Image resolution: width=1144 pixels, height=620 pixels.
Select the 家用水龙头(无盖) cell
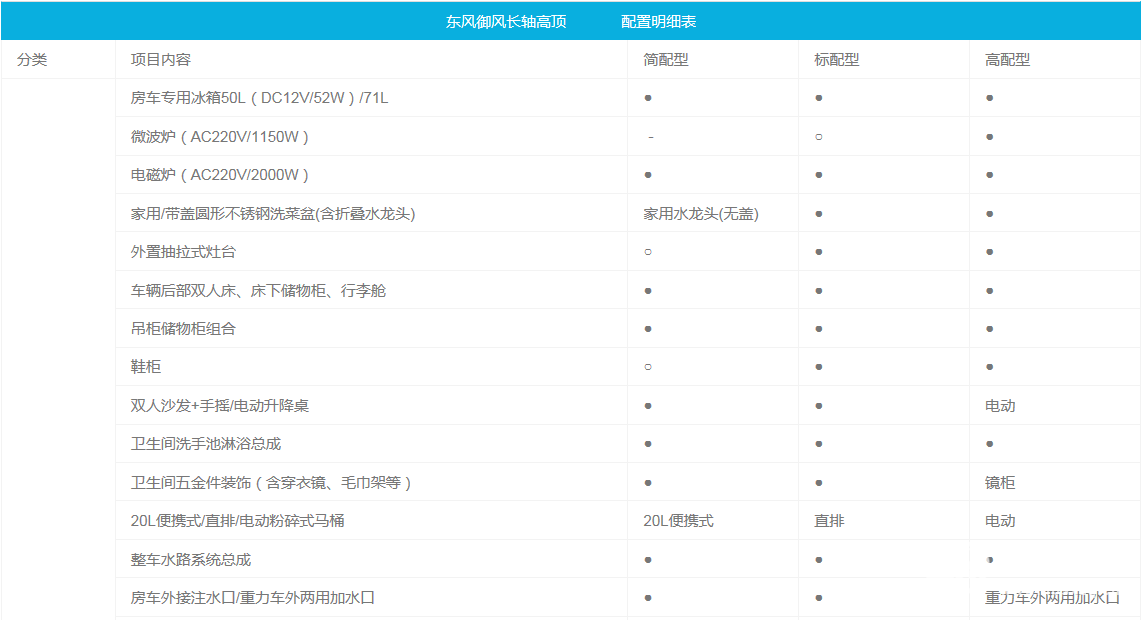700,214
